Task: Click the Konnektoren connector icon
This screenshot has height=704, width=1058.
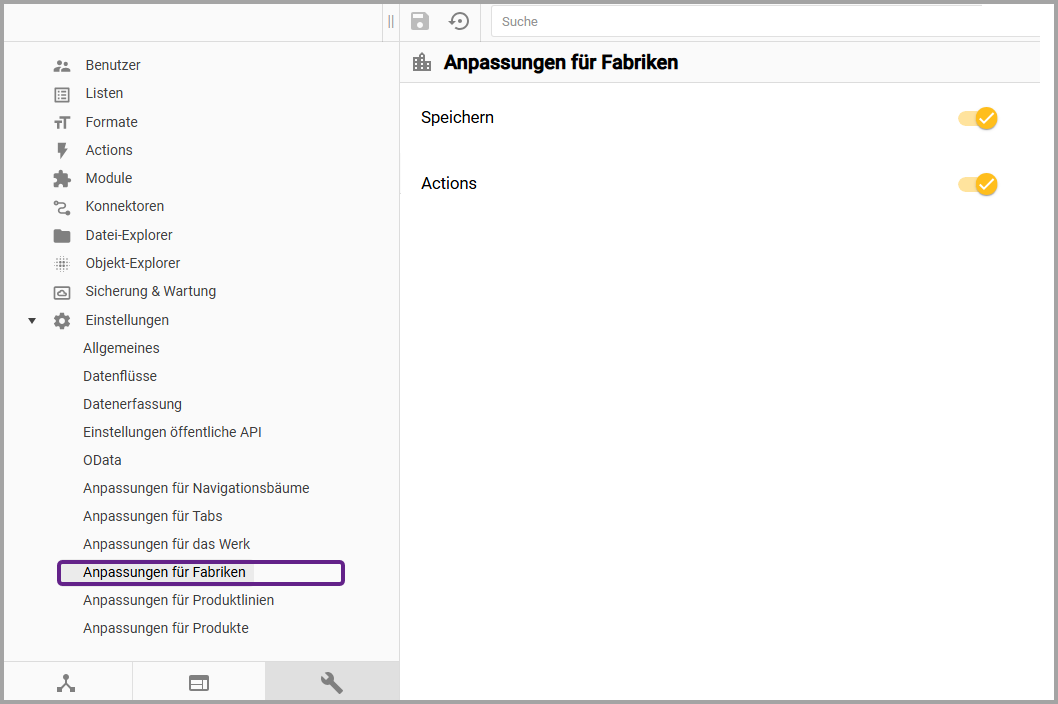Action: coord(62,207)
